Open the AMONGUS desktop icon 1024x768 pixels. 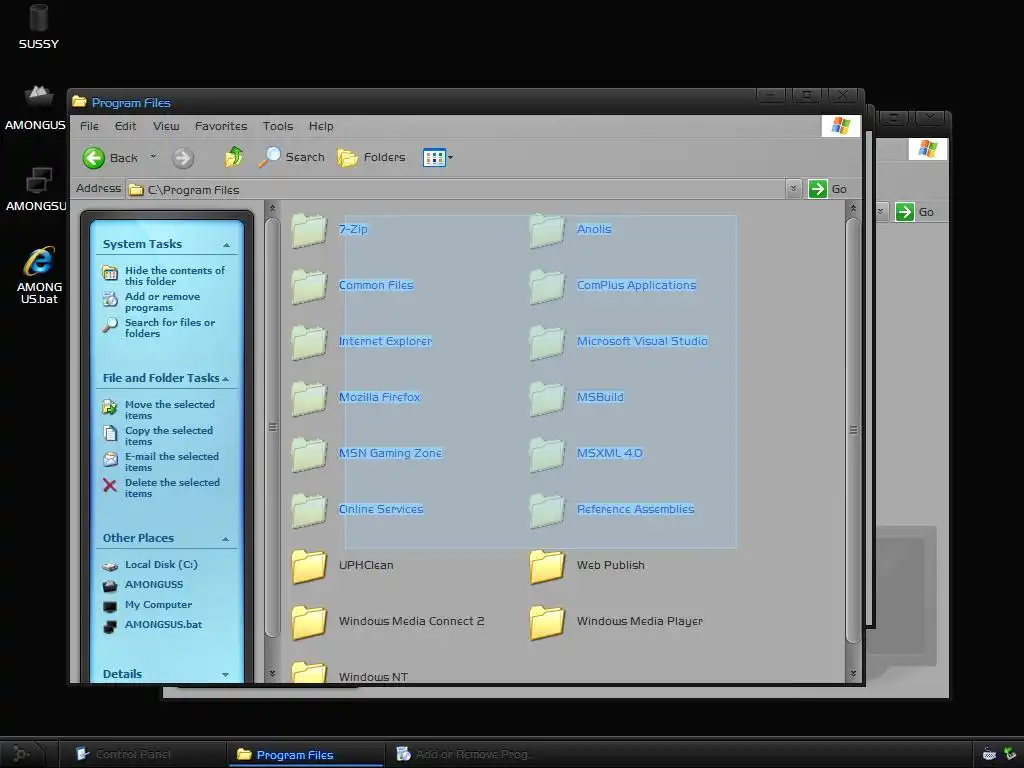click(36, 108)
